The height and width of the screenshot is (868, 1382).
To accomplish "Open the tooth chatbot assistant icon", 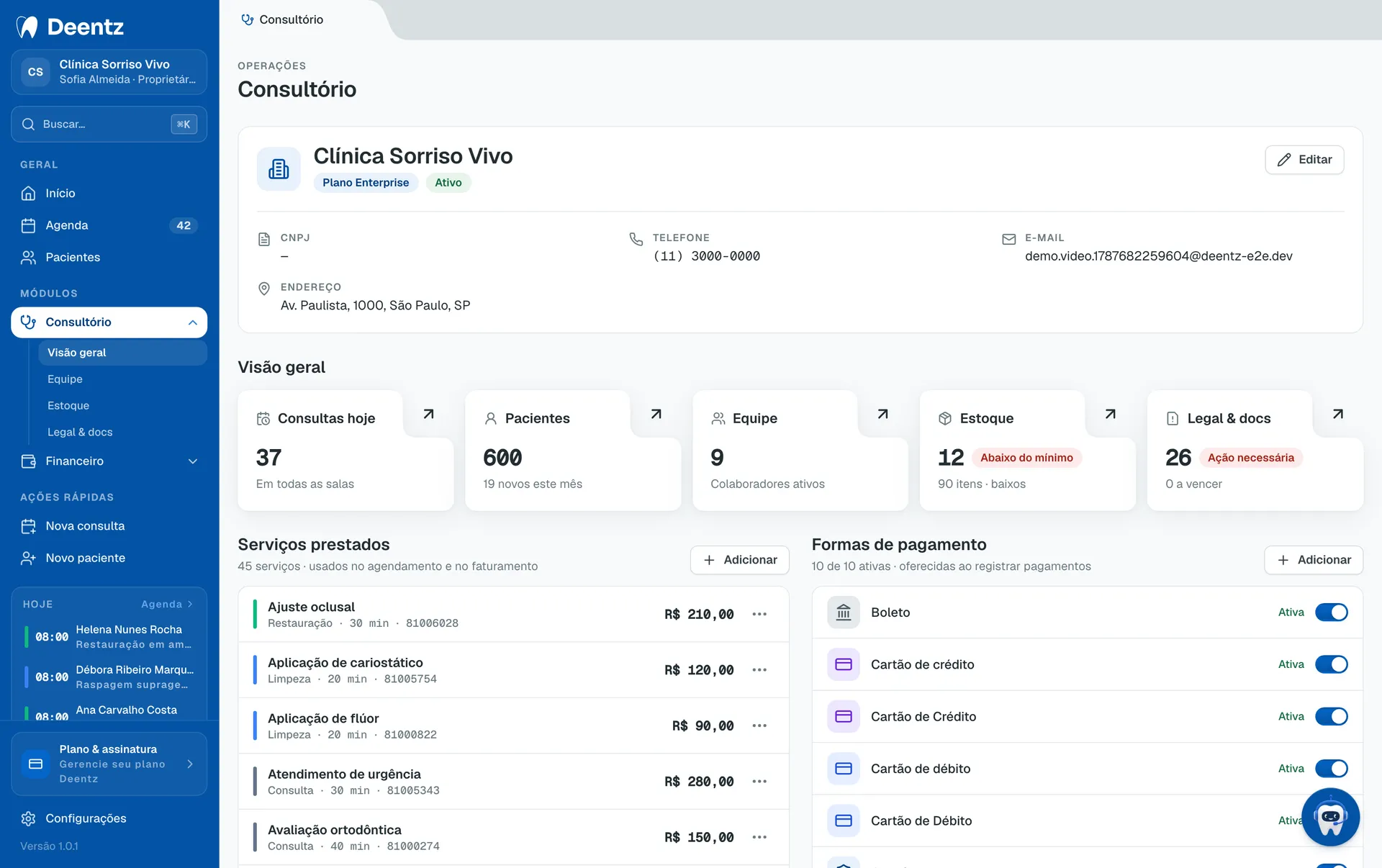I will click(1330, 818).
